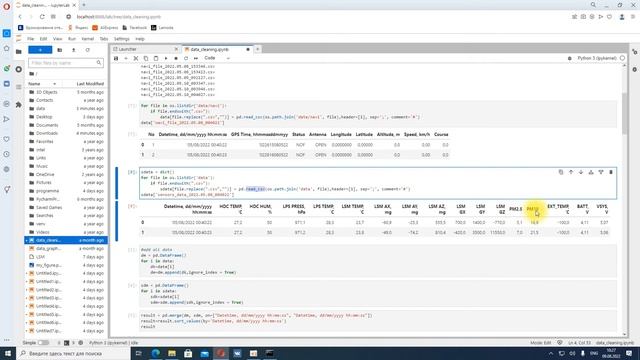Open the View menu
Viewport: 640px width, 360px height.
[58, 39]
